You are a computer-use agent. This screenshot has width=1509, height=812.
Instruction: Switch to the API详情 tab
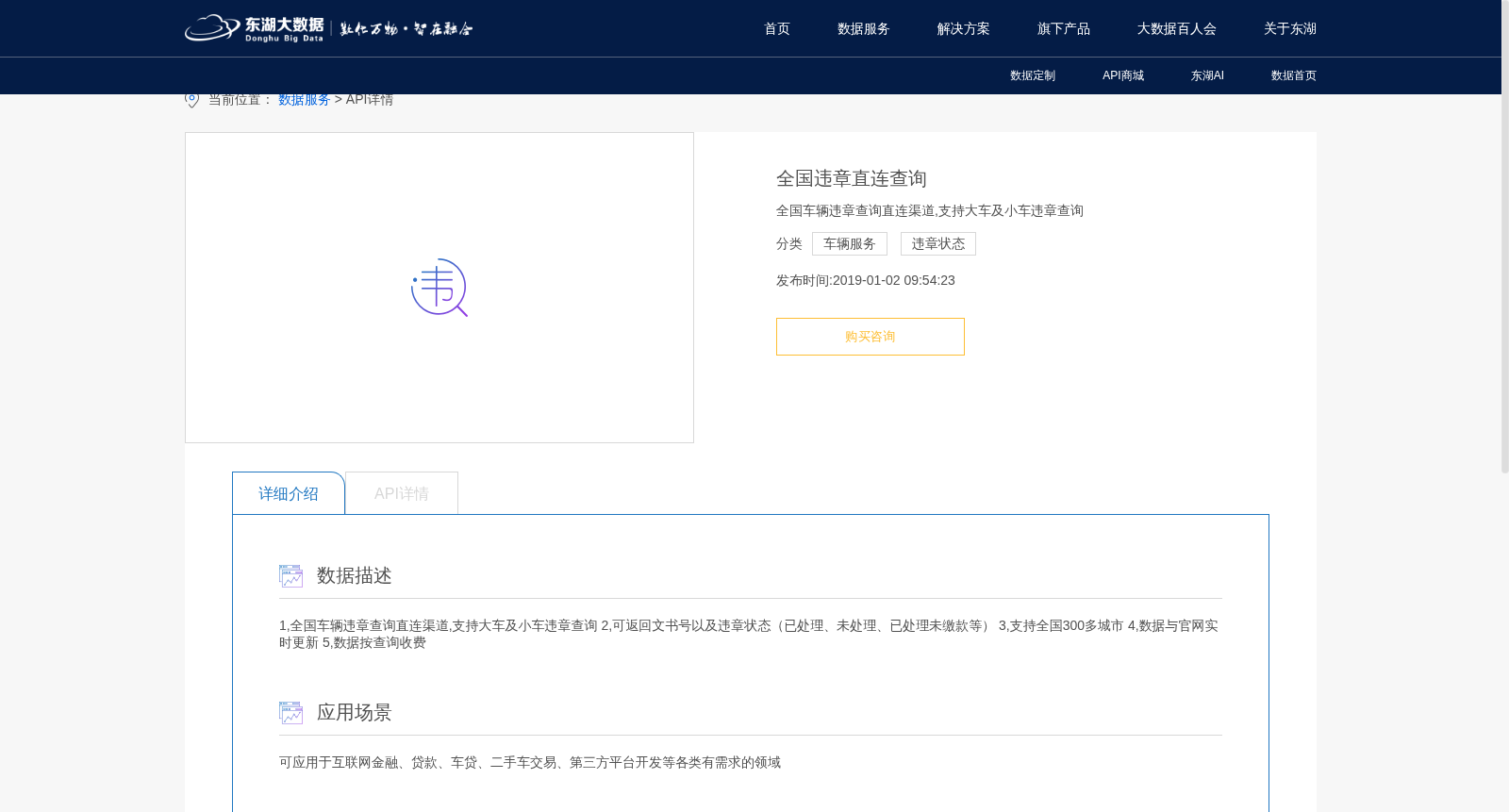(402, 493)
